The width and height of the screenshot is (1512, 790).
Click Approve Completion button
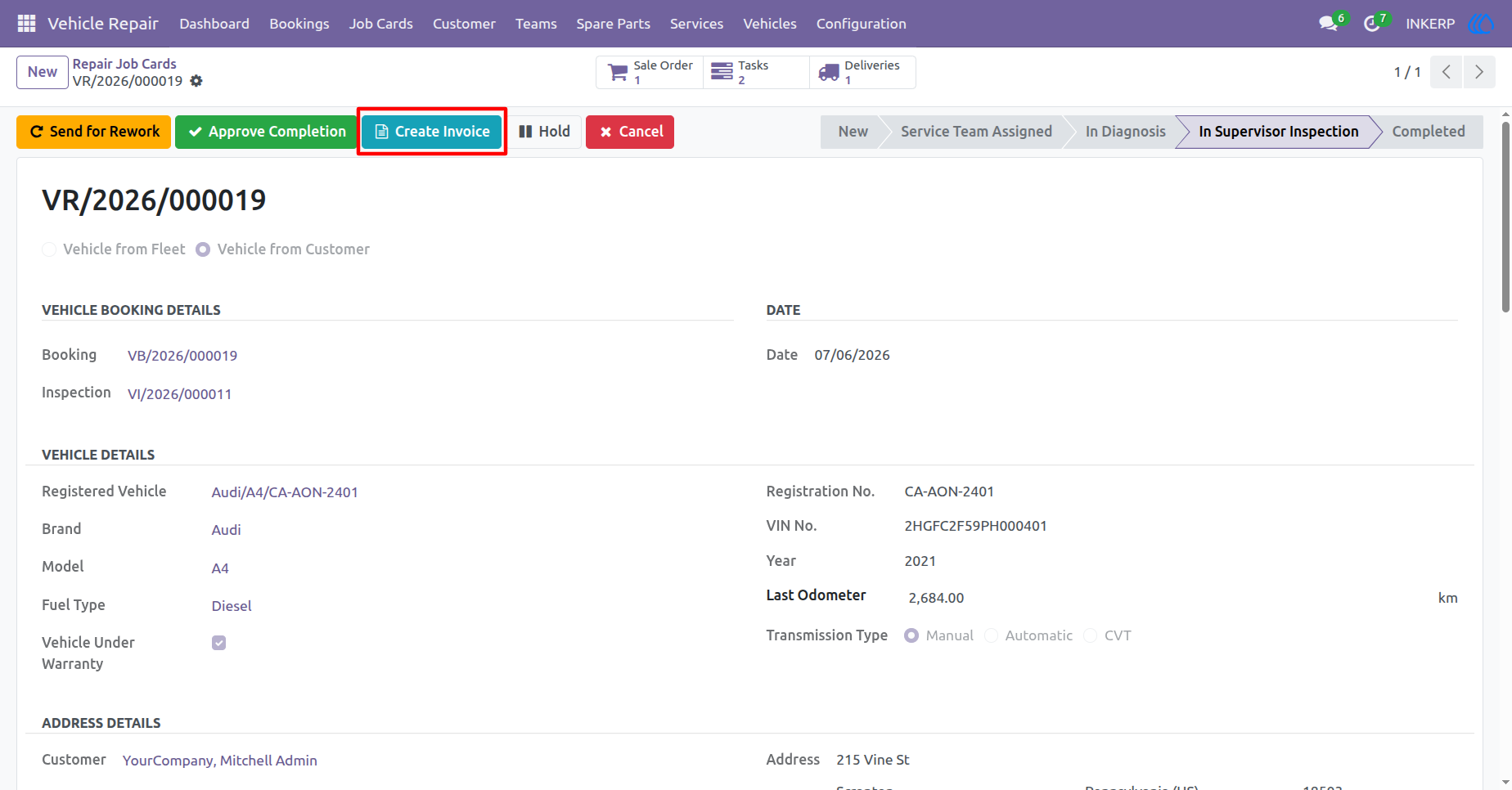click(x=267, y=132)
